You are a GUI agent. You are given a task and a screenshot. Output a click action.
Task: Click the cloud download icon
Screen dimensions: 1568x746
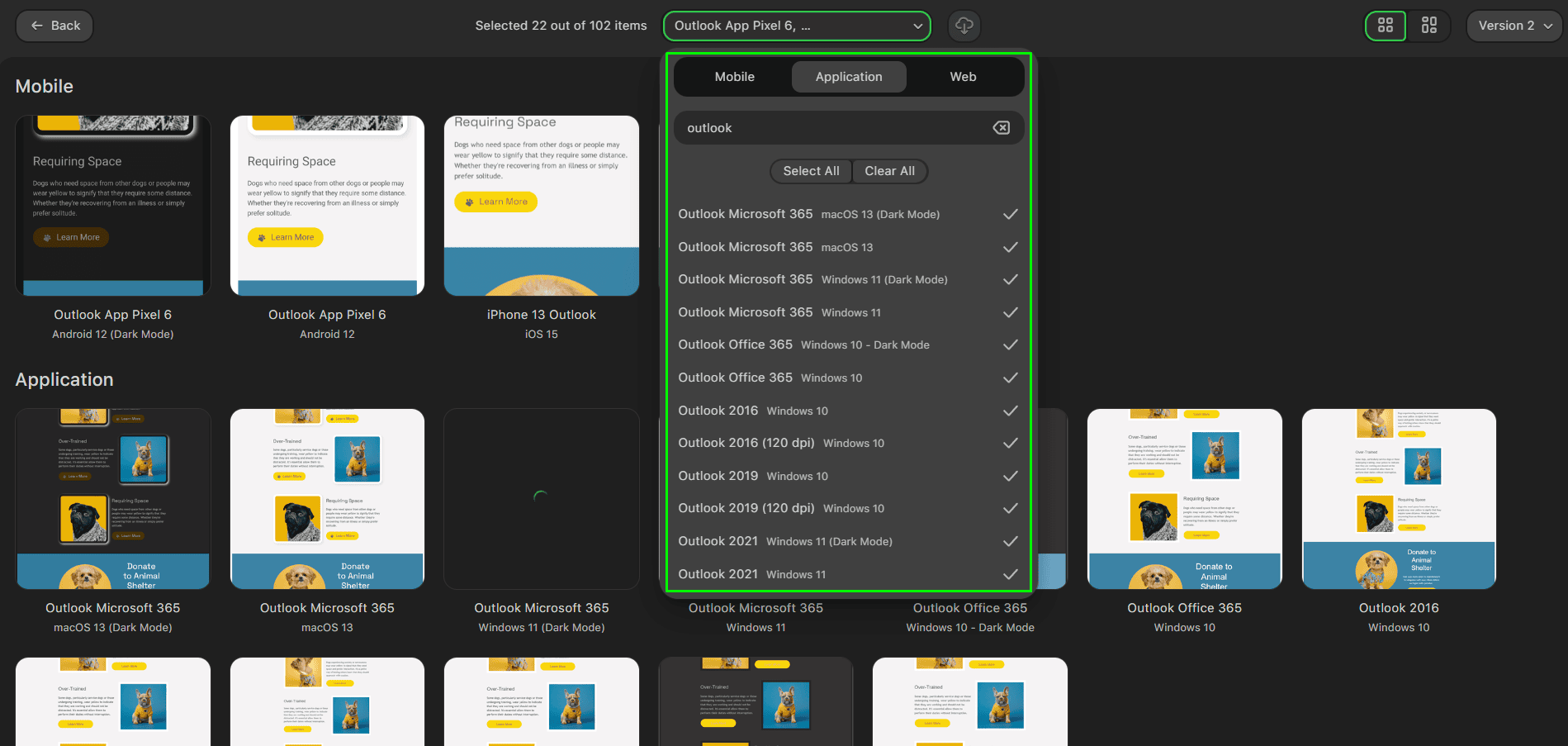[964, 26]
